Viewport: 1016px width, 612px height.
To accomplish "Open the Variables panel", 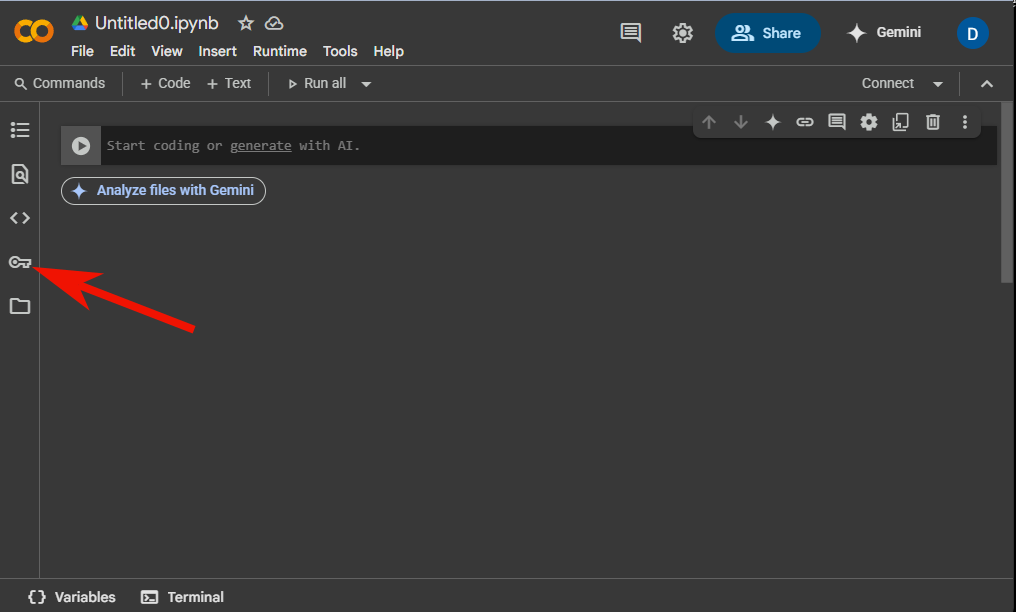I will [x=72, y=597].
